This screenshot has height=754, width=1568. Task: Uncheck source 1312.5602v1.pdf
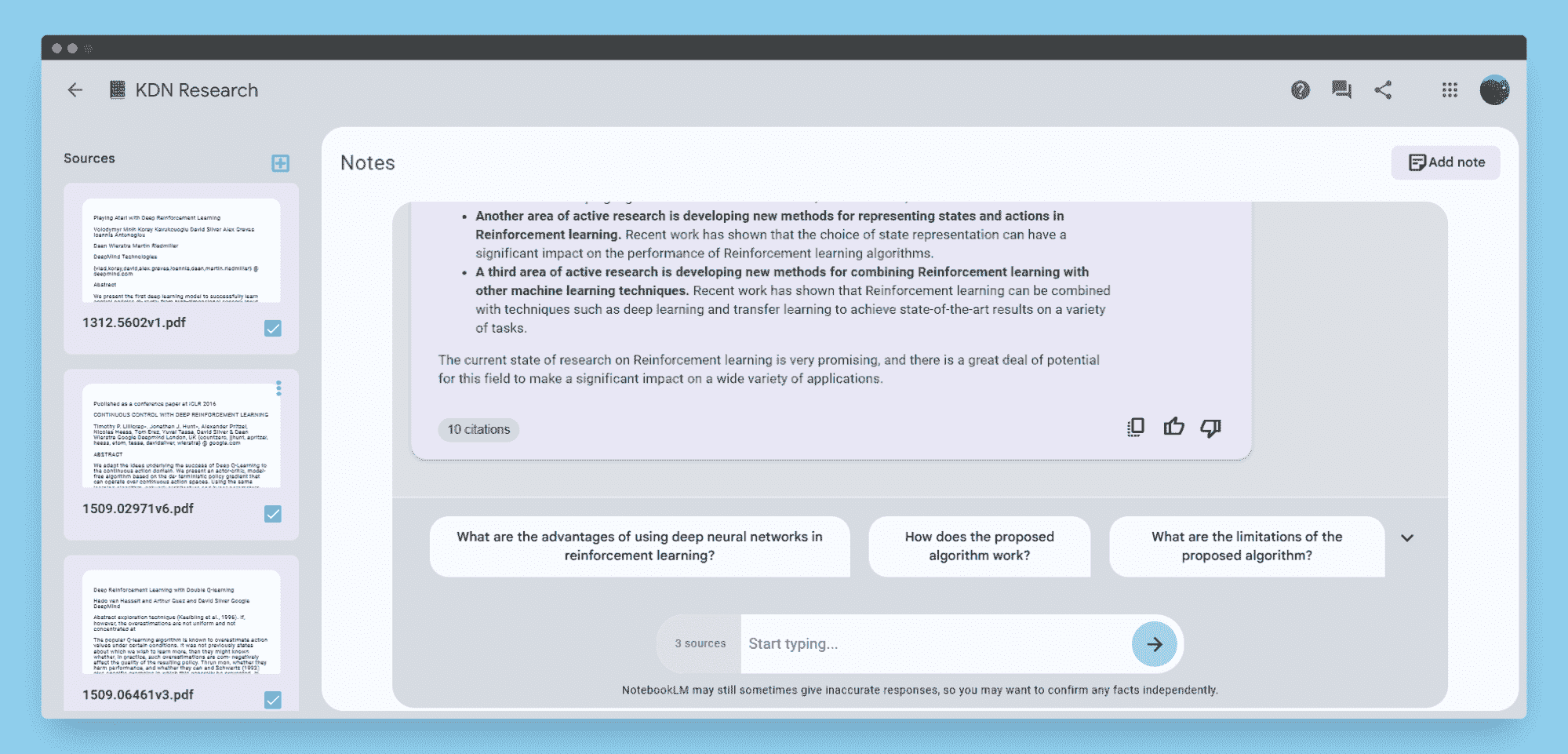(x=273, y=329)
